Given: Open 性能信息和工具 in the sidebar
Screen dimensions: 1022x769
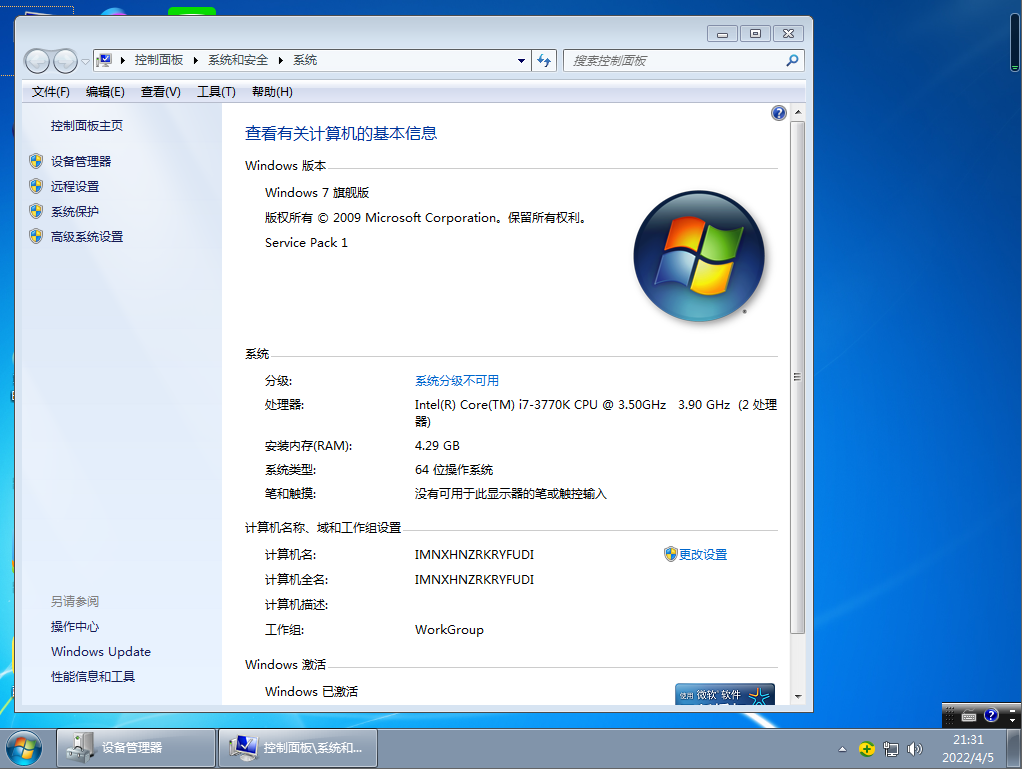Looking at the screenshot, I should click(93, 676).
